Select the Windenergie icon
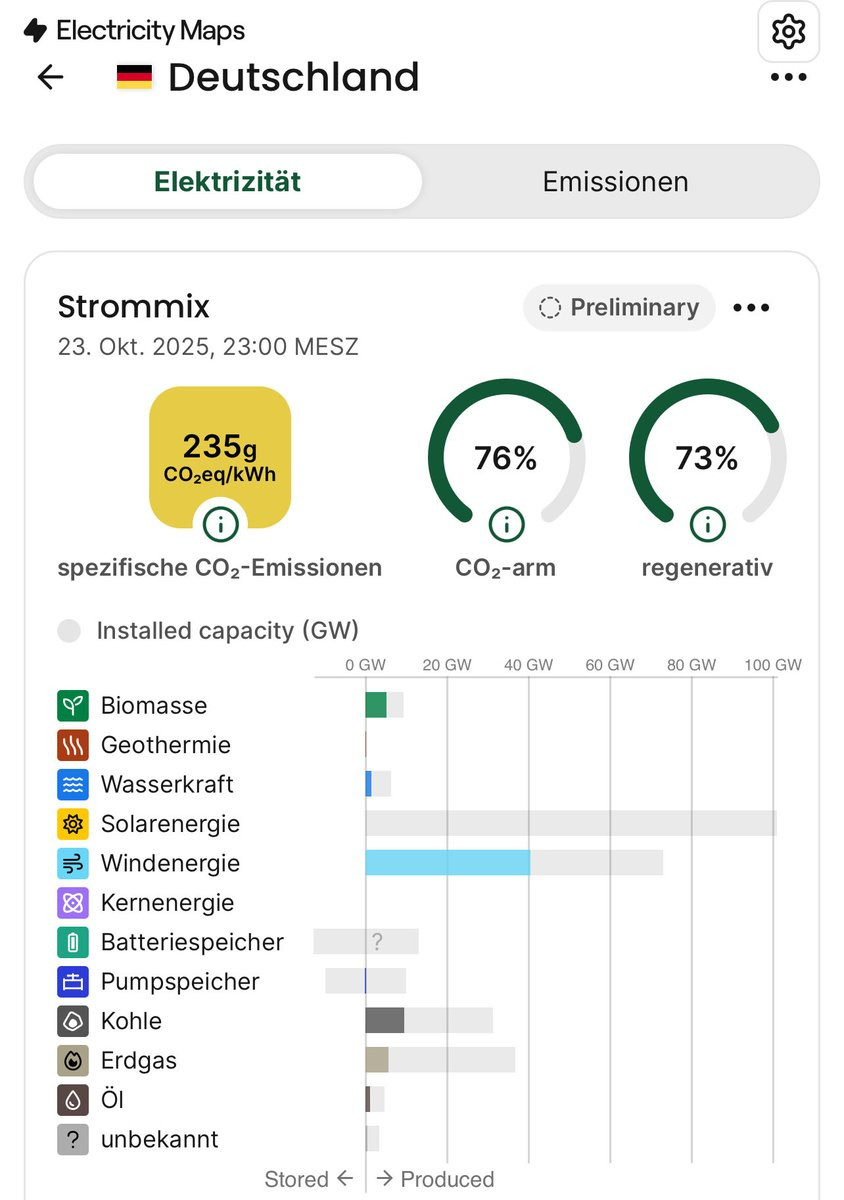Image resolution: width=844 pixels, height=1200 pixels. click(x=73, y=863)
